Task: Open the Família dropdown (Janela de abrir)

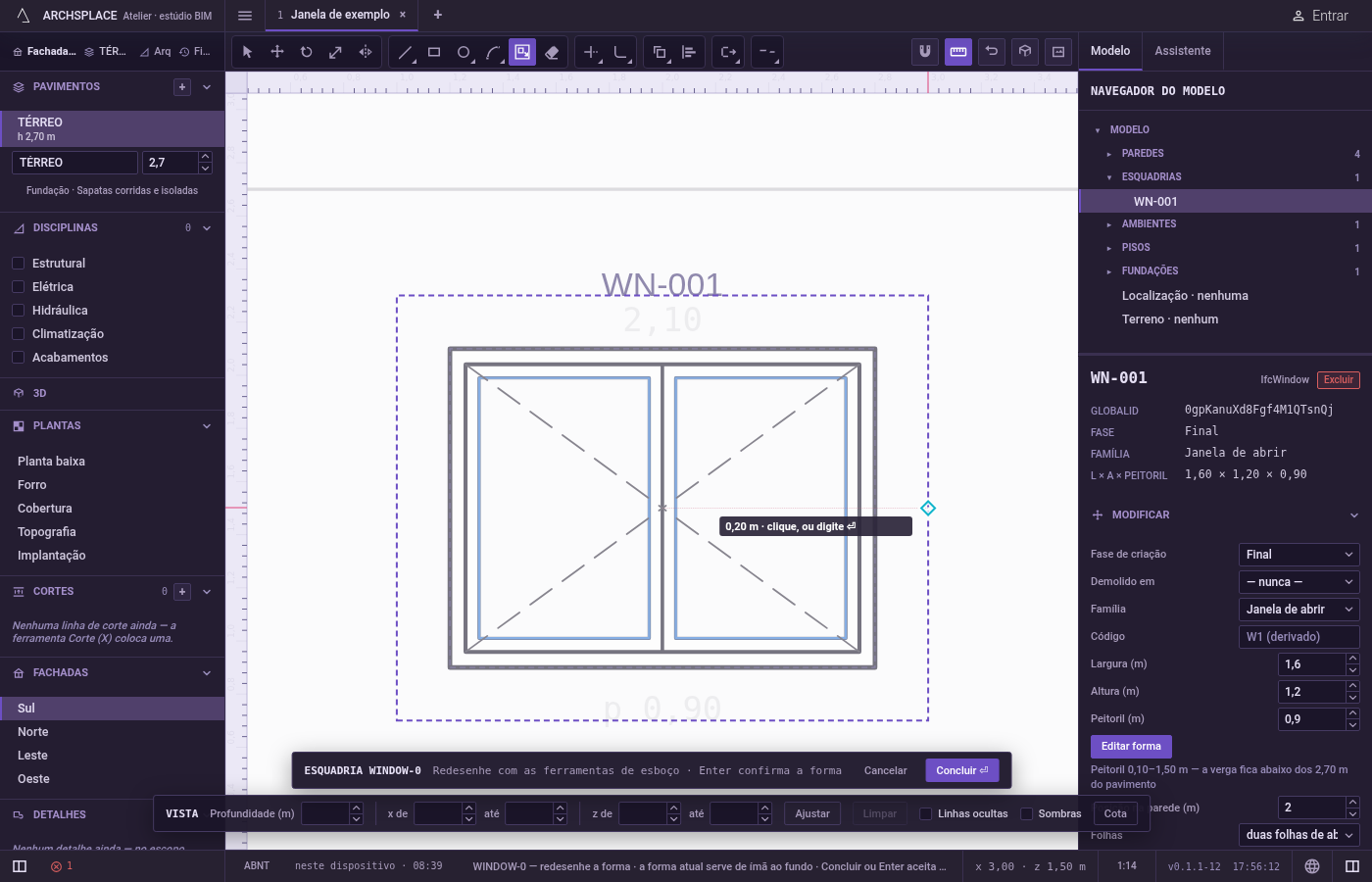Action: [1299, 610]
